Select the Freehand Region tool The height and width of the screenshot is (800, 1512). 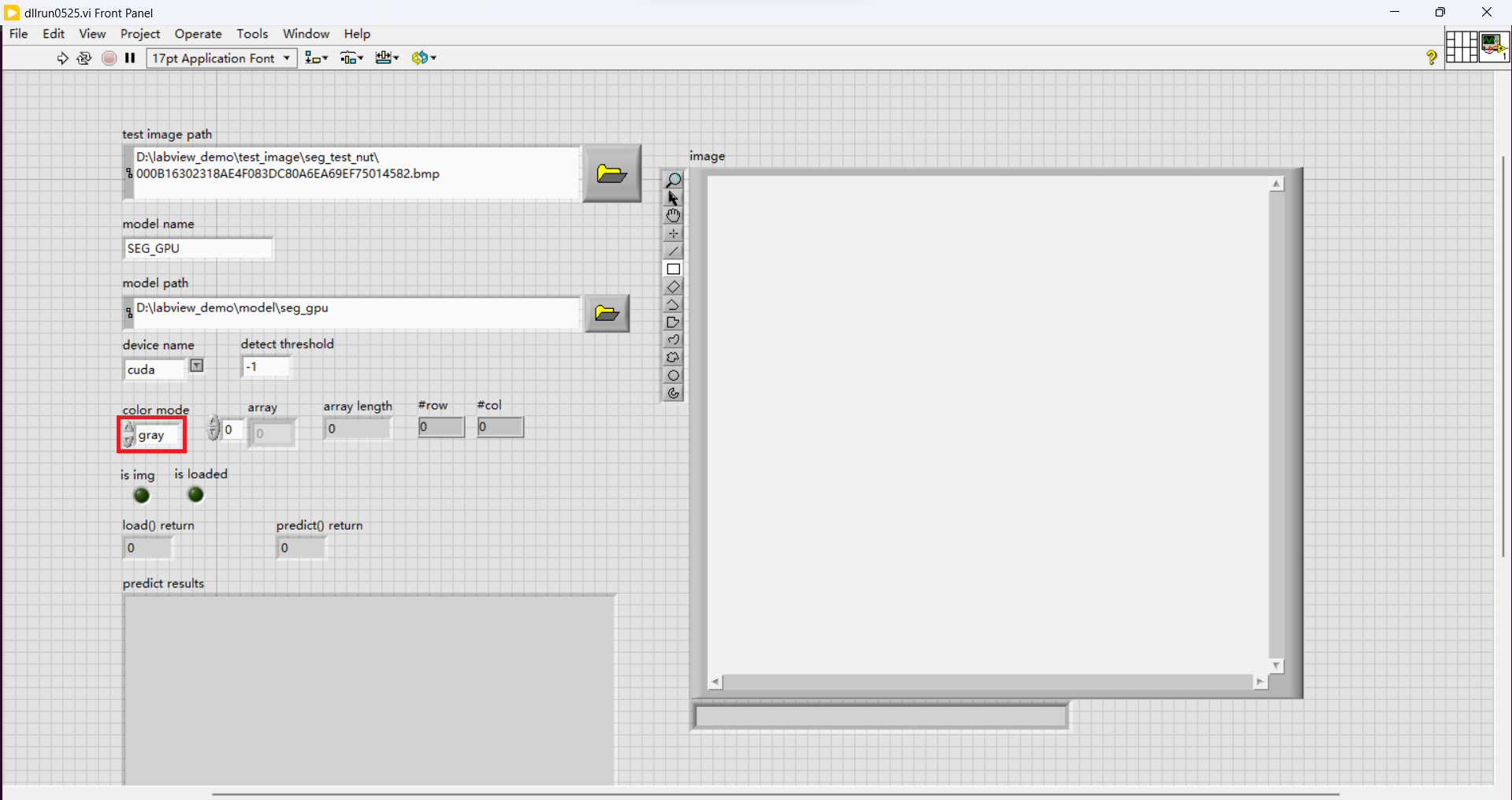click(x=673, y=357)
